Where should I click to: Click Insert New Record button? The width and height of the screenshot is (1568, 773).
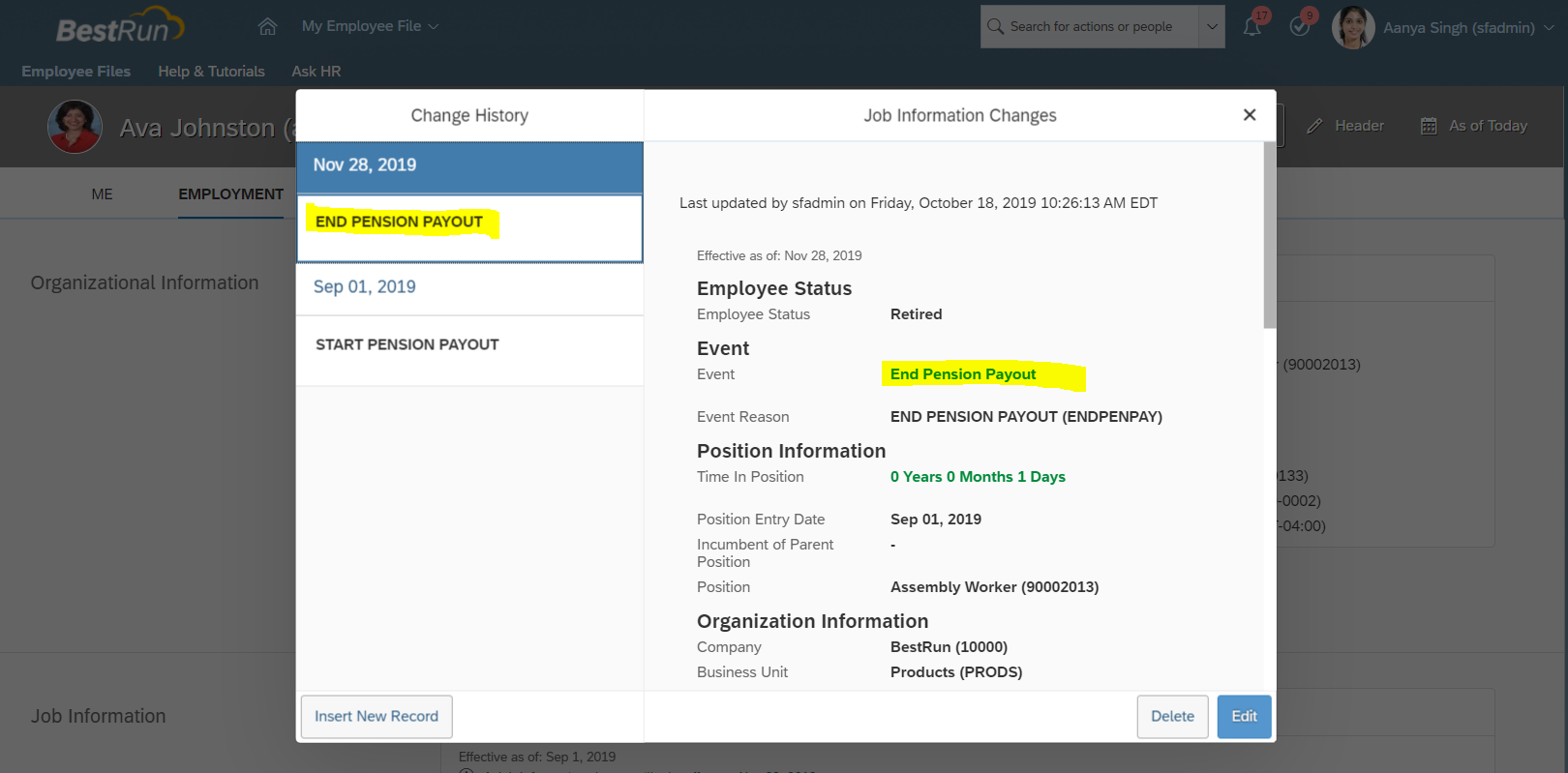pyautogui.click(x=377, y=717)
